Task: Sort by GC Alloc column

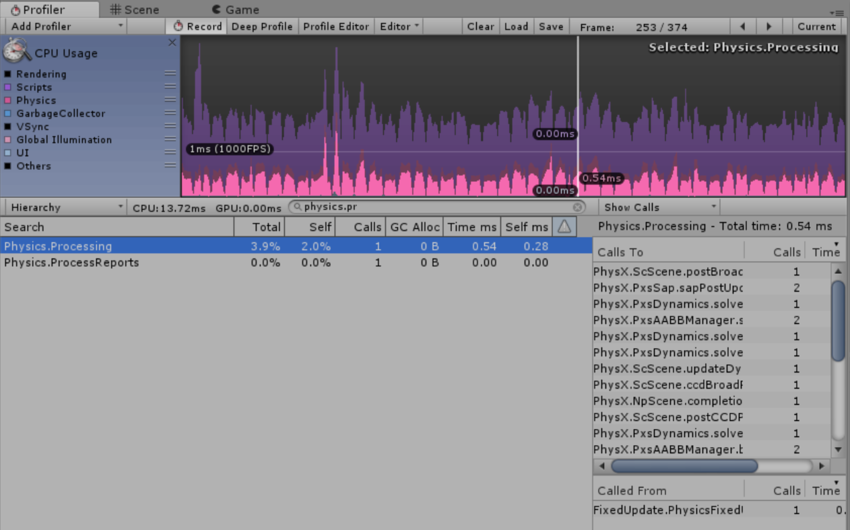Action: point(415,227)
